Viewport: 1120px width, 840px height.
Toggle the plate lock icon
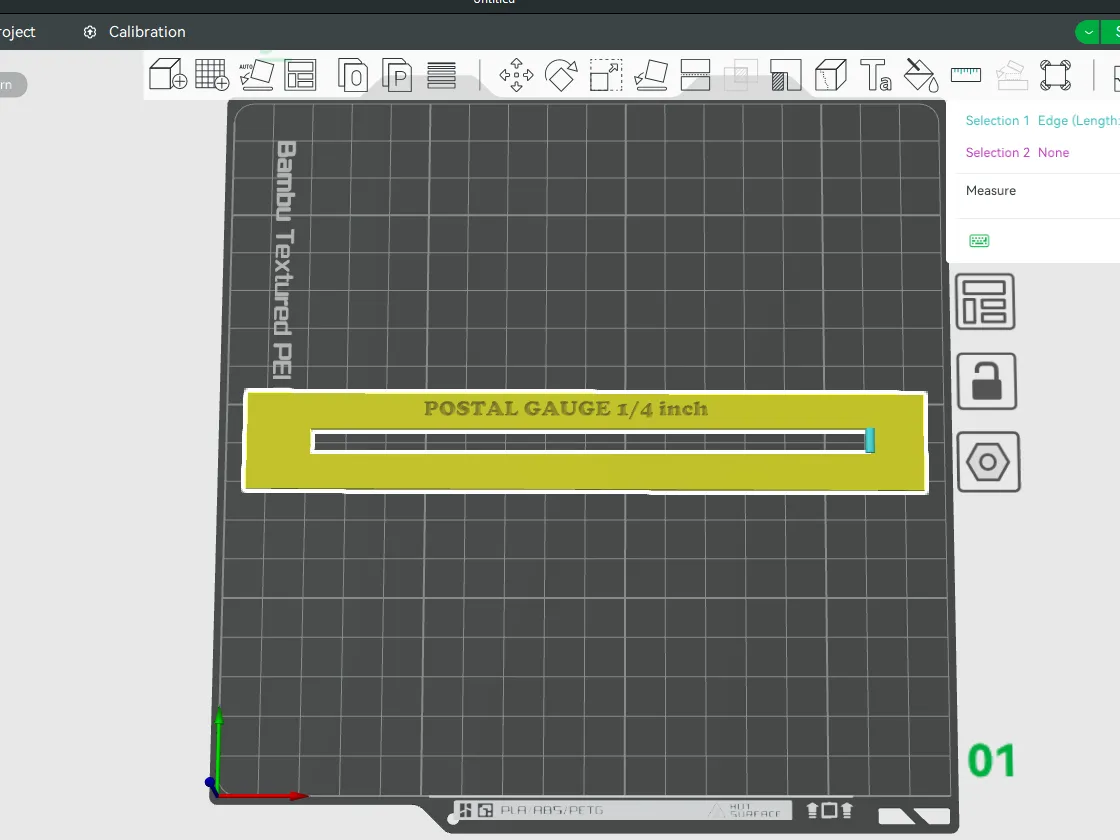(x=986, y=381)
